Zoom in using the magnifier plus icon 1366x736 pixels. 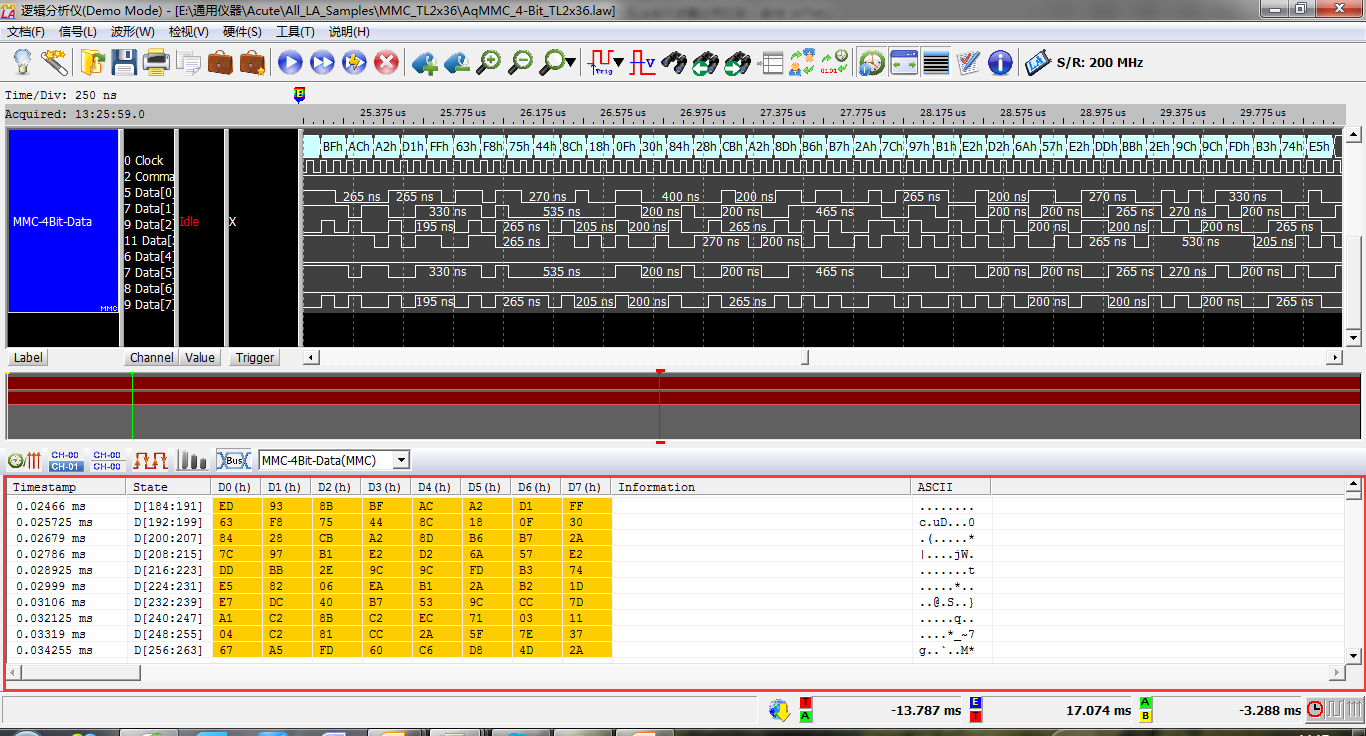tap(488, 62)
